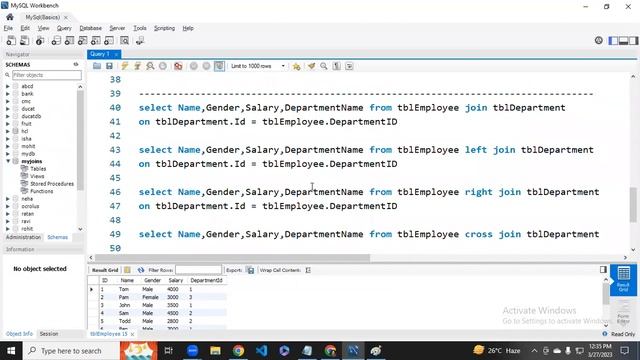Image resolution: width=640 pixels, height=360 pixels.
Task: Collapse the myjoins schema
Action: [8, 161]
